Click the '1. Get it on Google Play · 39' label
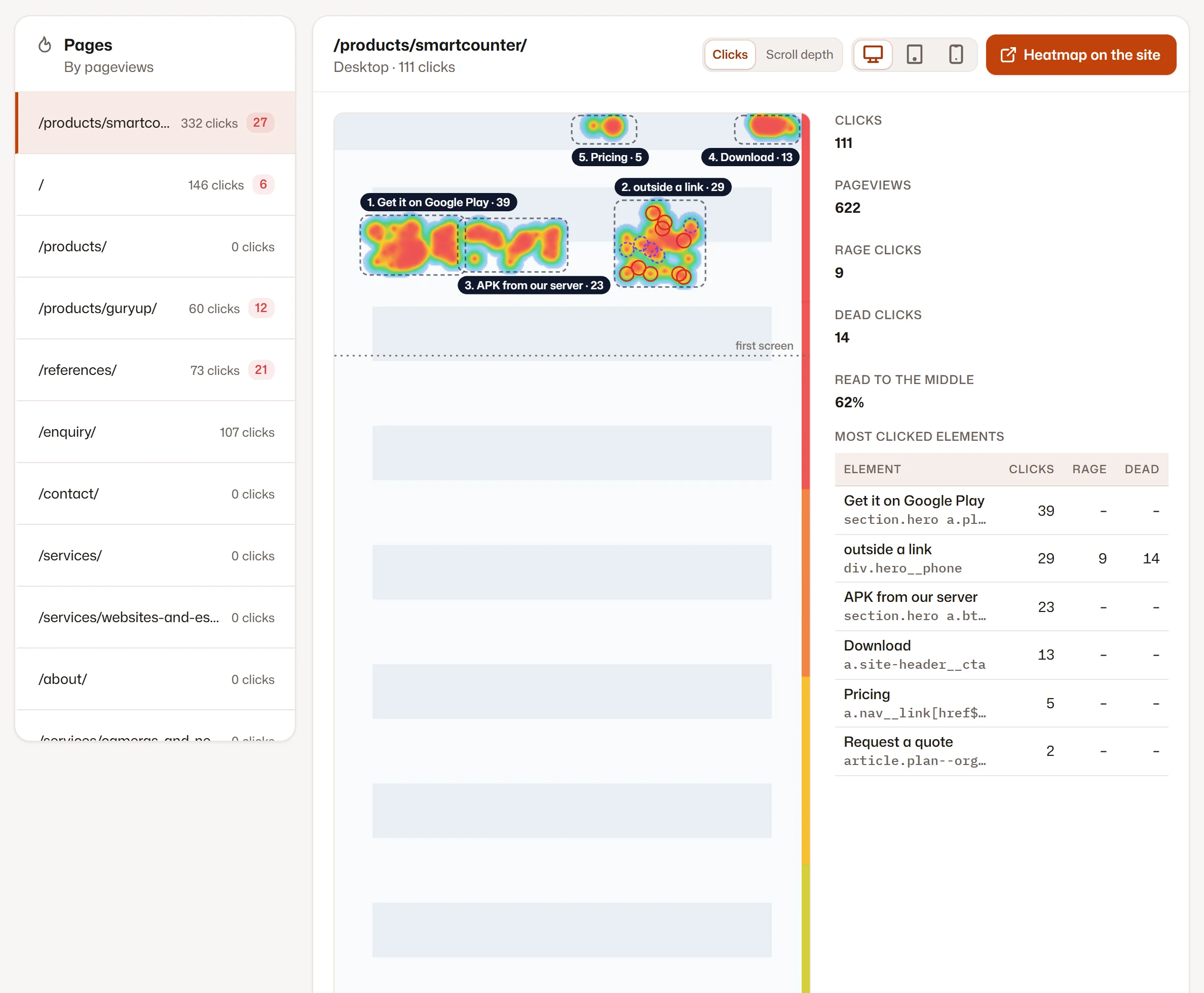 438,202
